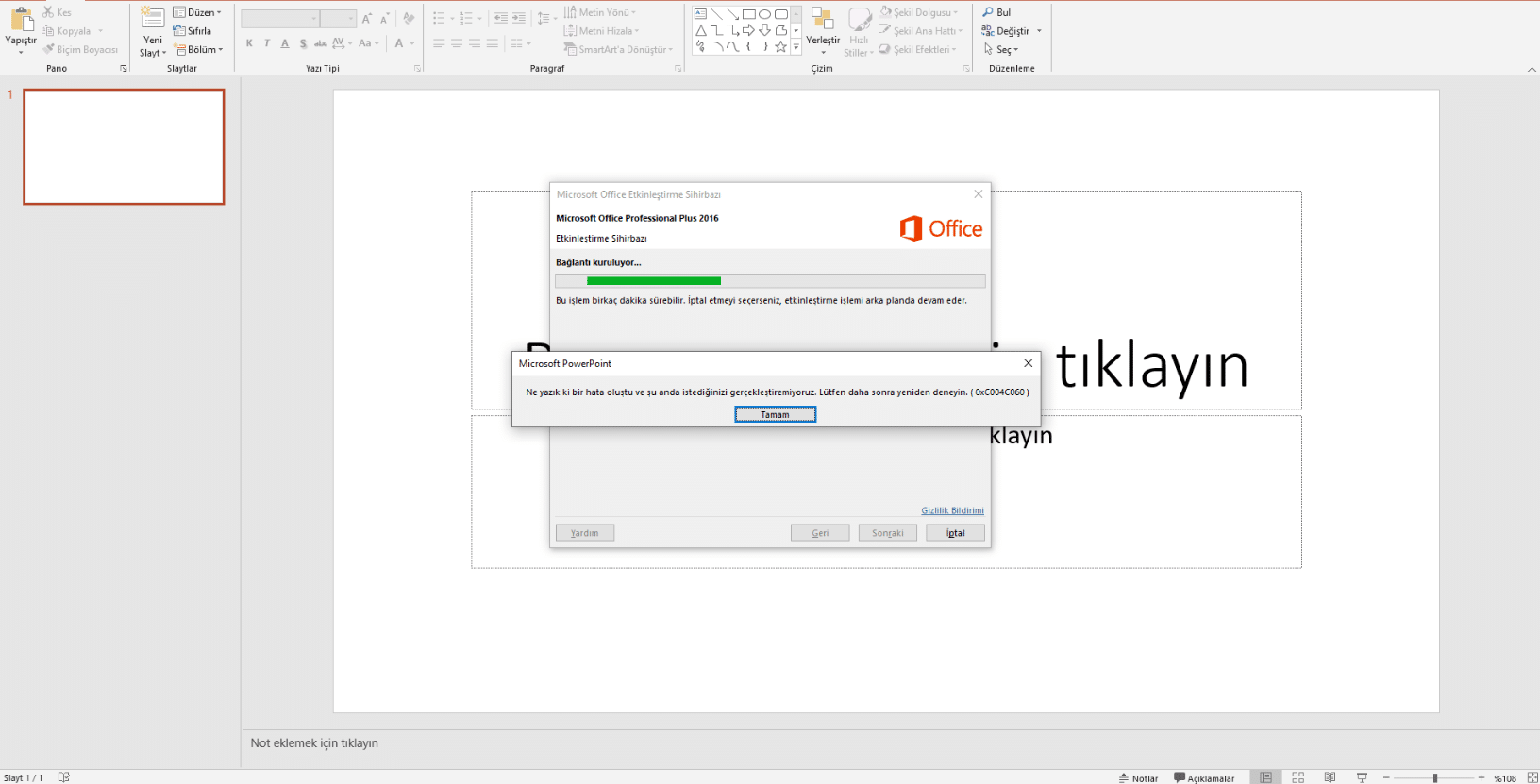1540x784 pixels.
Task: Click the Sıfırla reset slide button
Action: click(192, 31)
